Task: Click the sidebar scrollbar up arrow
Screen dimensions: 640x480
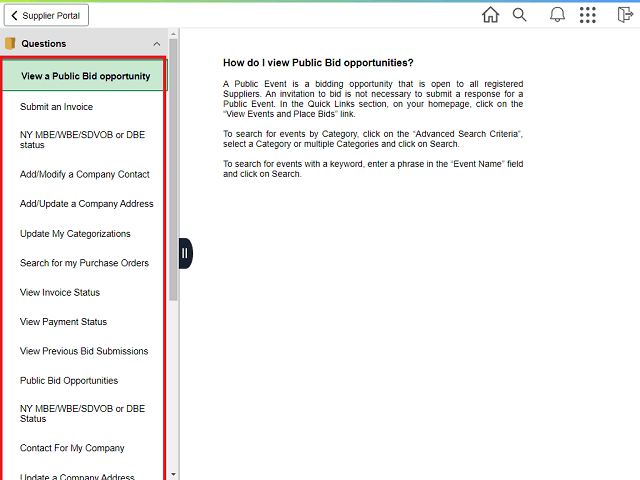Action: click(x=173, y=34)
